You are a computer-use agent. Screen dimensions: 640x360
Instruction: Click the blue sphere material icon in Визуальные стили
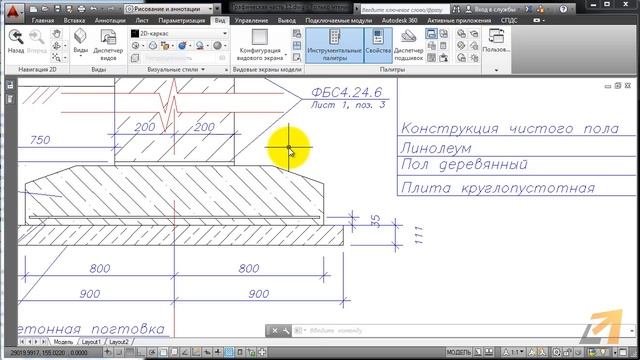tap(182, 46)
